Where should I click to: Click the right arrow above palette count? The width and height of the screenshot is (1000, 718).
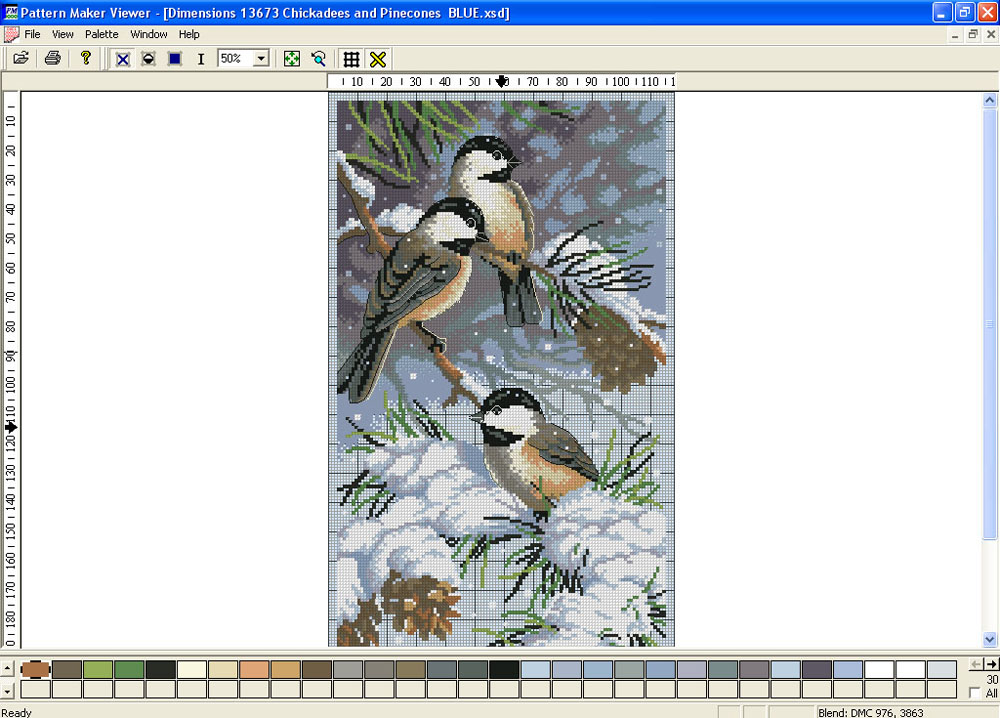coord(991,664)
